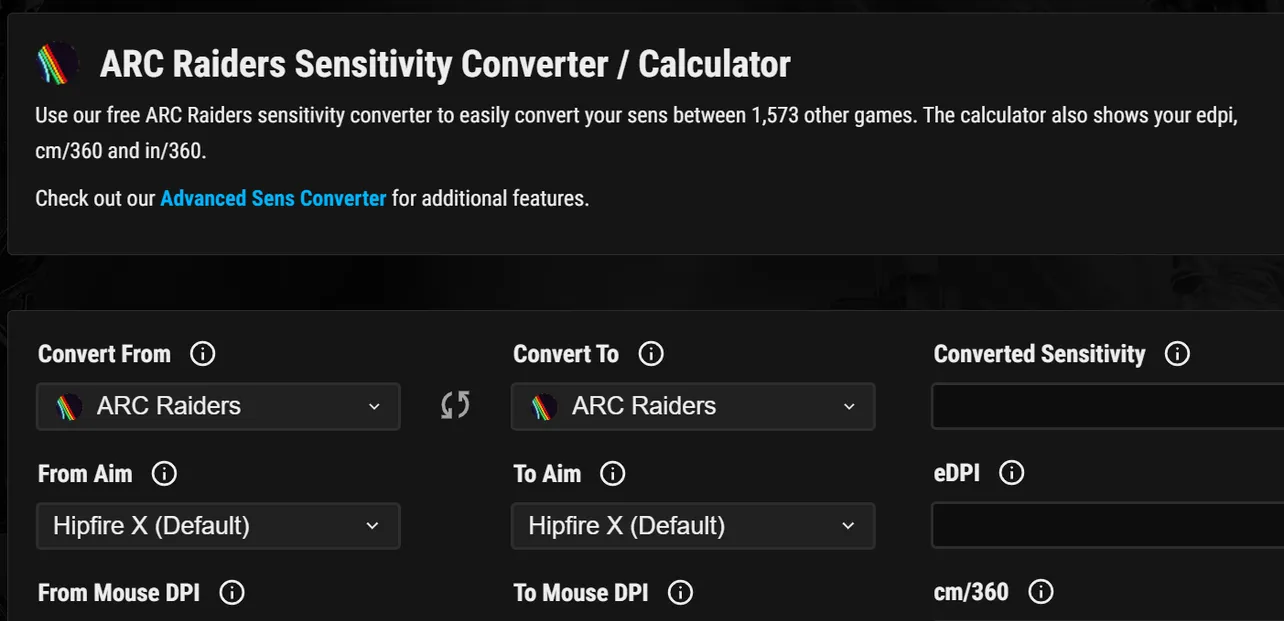Viewport: 1284px width, 621px height.
Task: Open the Convert To info tooltip icon
Action: coord(651,353)
